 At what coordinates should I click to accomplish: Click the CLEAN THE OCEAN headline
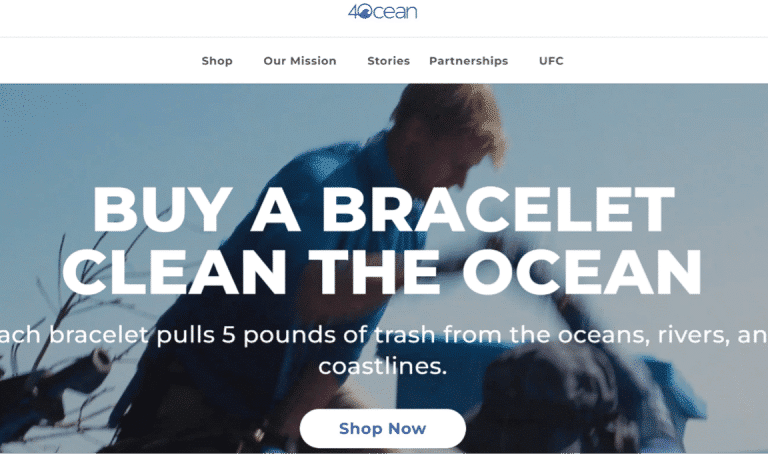382,272
